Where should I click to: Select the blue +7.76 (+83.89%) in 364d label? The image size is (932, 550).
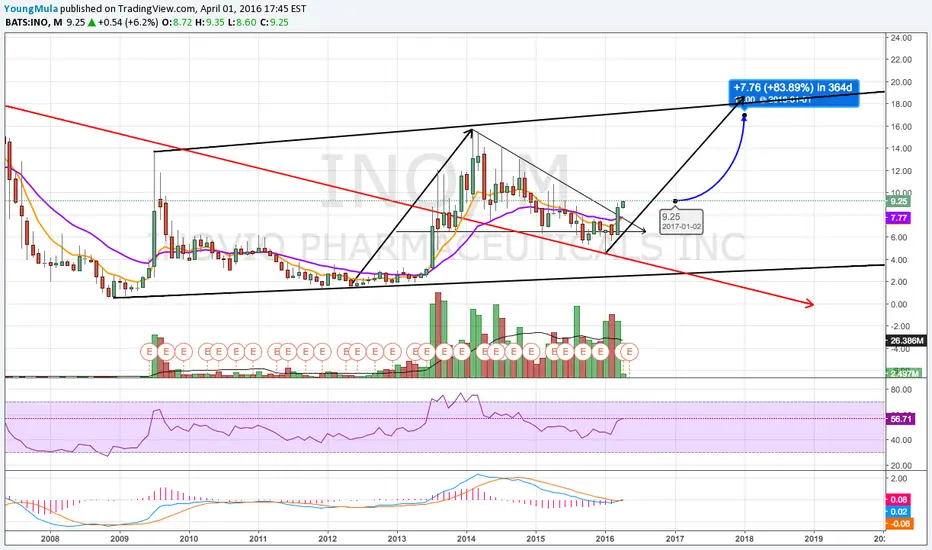point(794,93)
